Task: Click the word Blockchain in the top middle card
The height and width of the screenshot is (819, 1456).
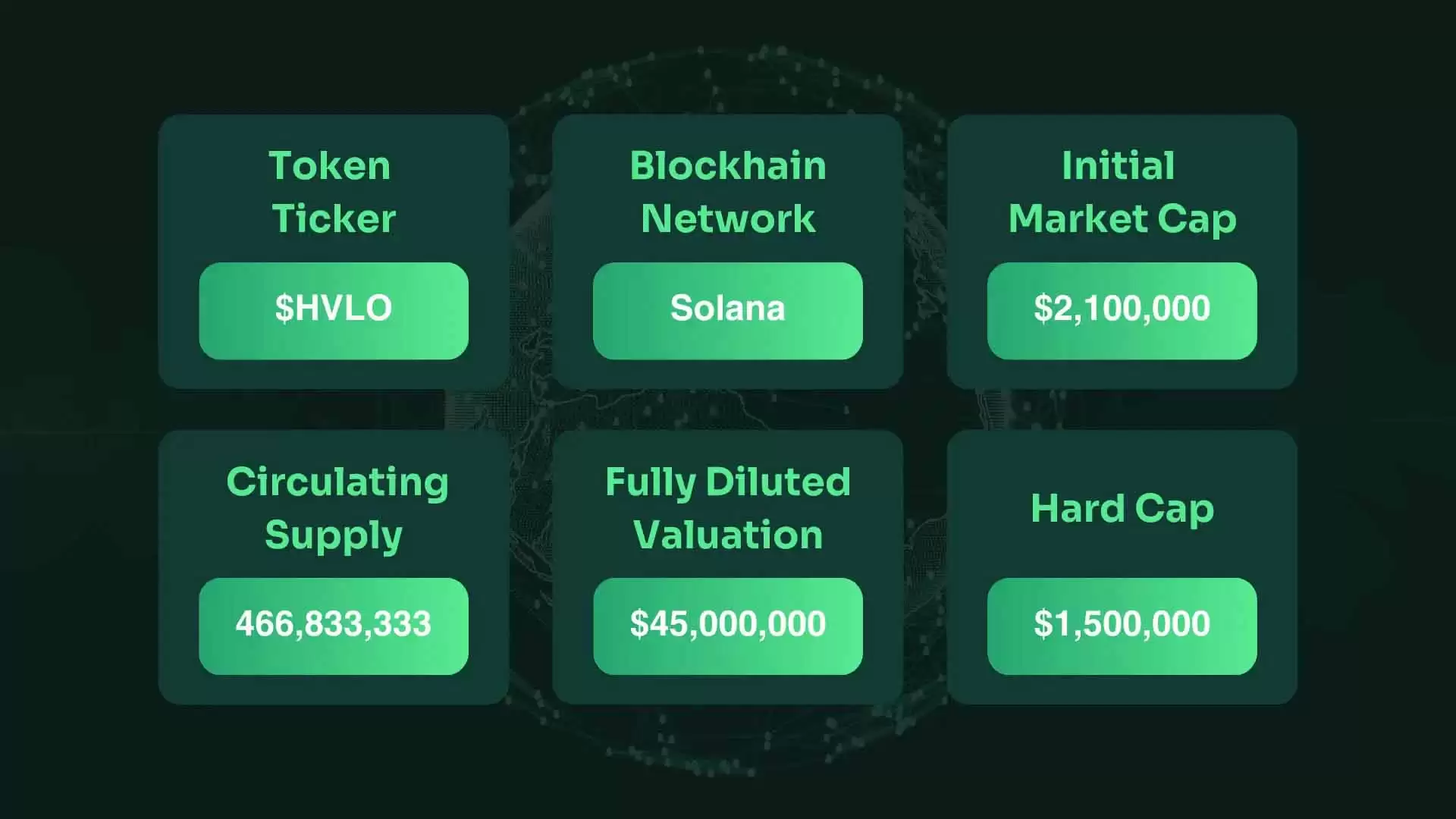Action: coord(727,165)
